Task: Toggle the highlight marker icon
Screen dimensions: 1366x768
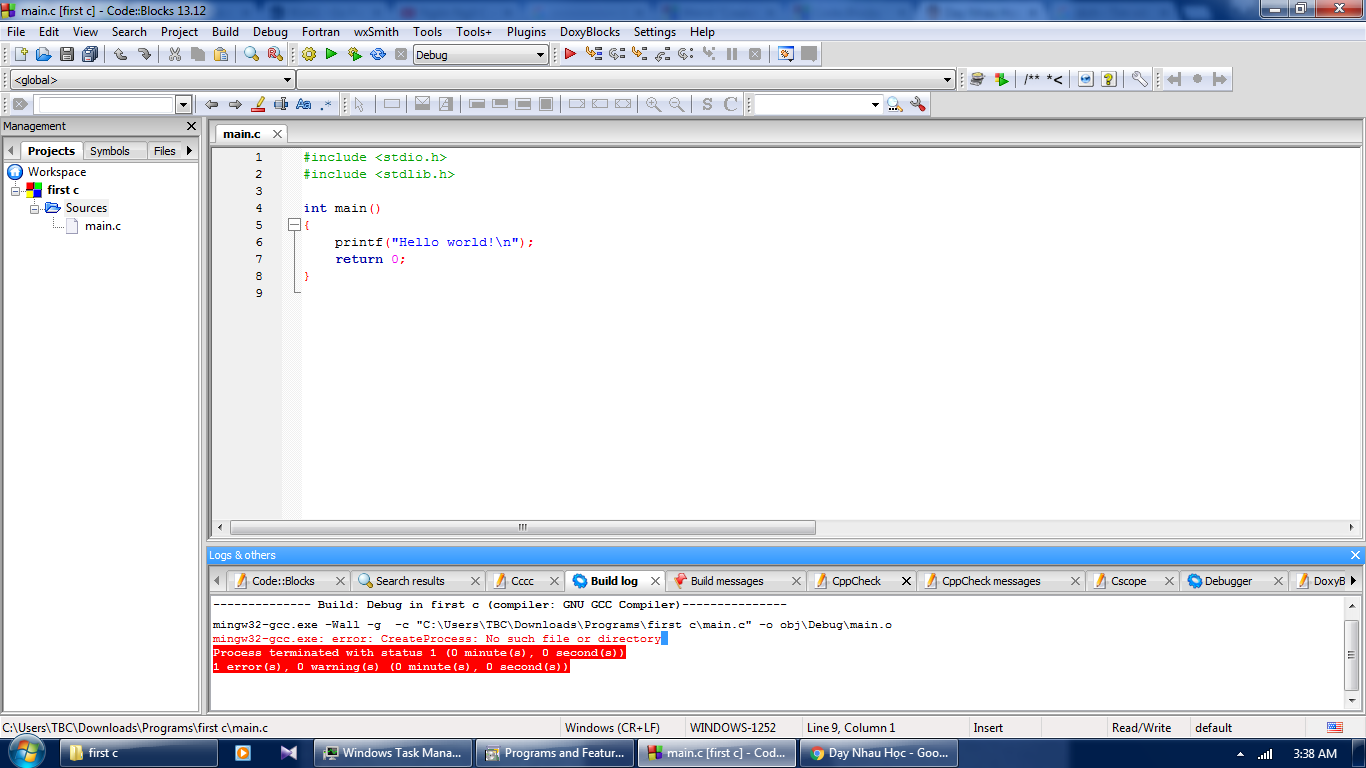Action: pyautogui.click(x=258, y=104)
